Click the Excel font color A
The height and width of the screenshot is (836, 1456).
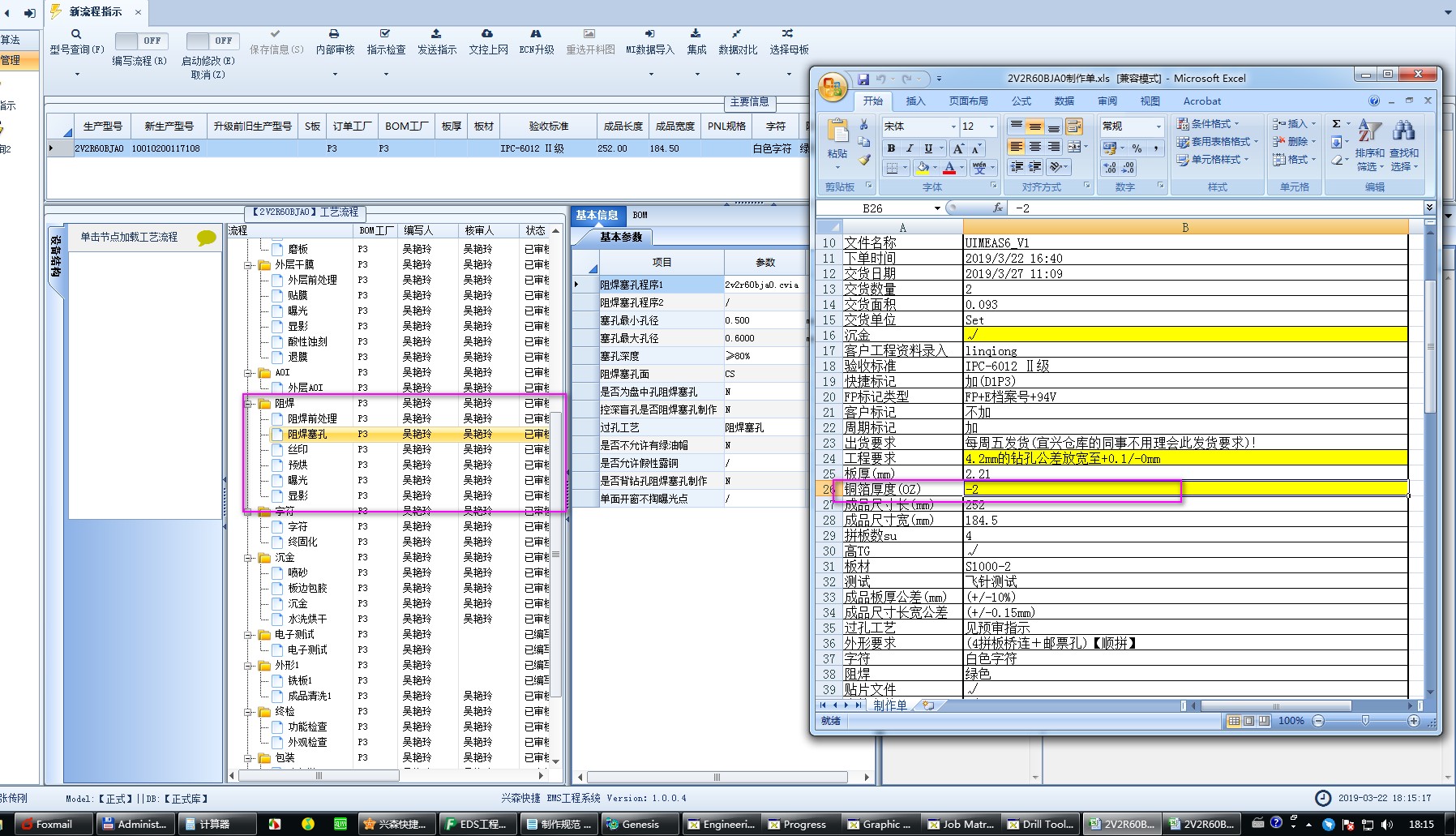[949, 168]
